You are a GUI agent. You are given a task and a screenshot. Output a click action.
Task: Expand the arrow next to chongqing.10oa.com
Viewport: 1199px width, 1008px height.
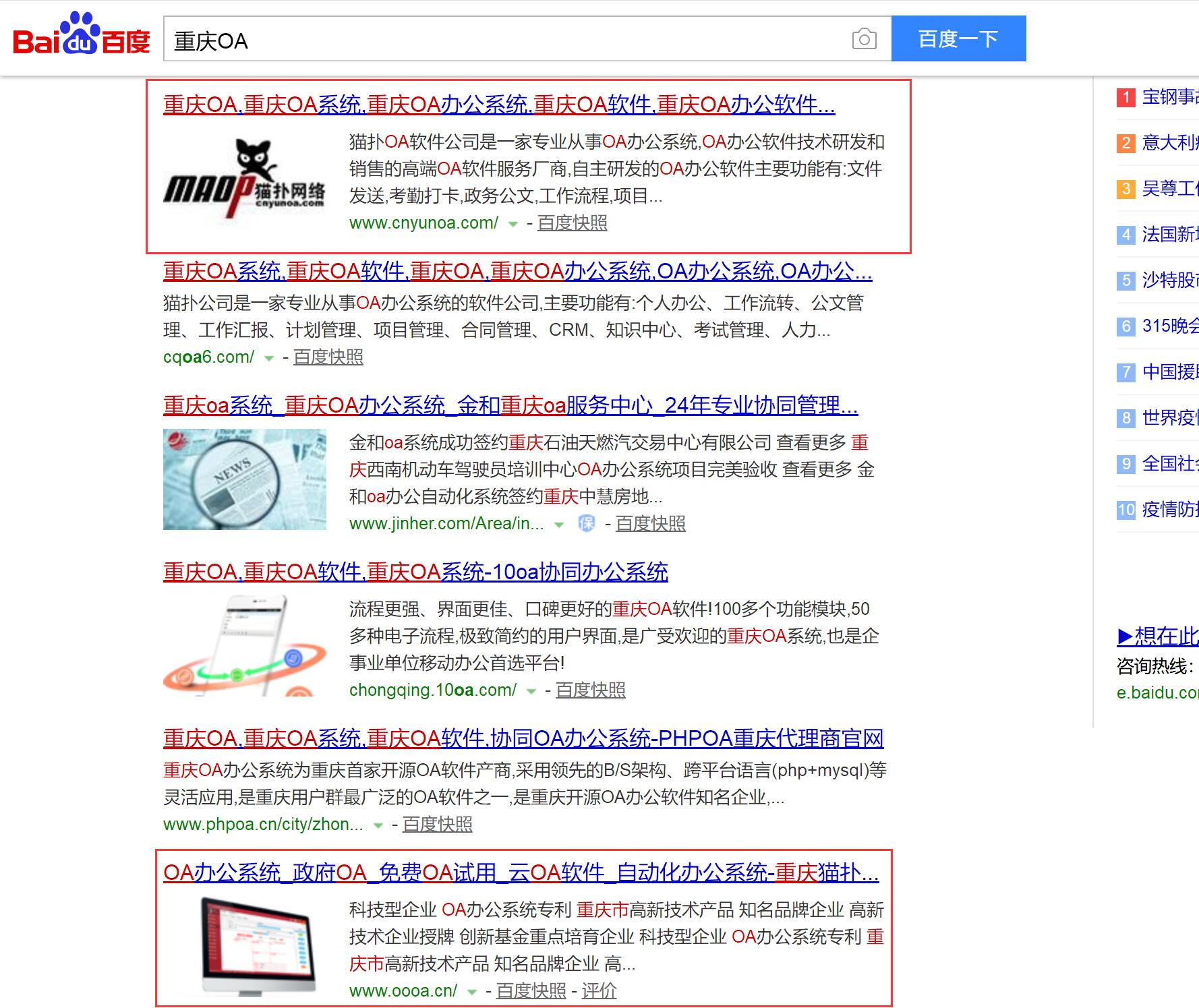pos(531,691)
